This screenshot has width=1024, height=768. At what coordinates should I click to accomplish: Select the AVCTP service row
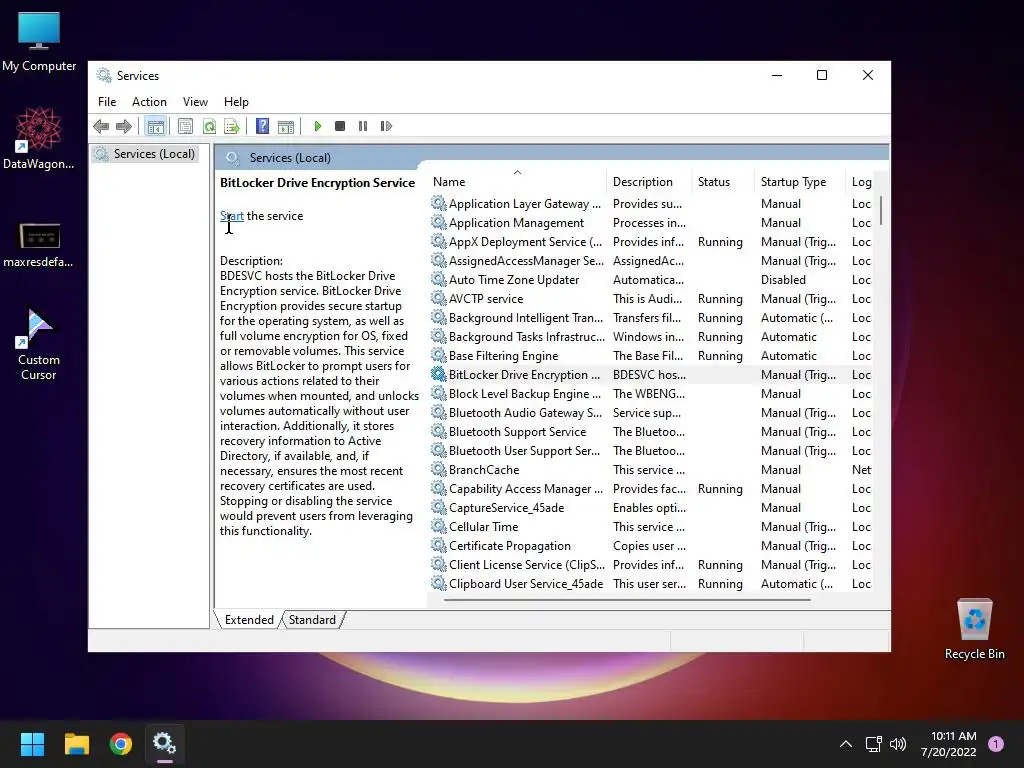[650, 298]
